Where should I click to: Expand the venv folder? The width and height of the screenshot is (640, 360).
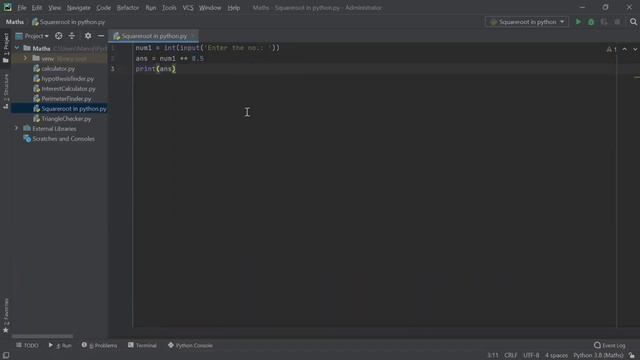click(25, 58)
